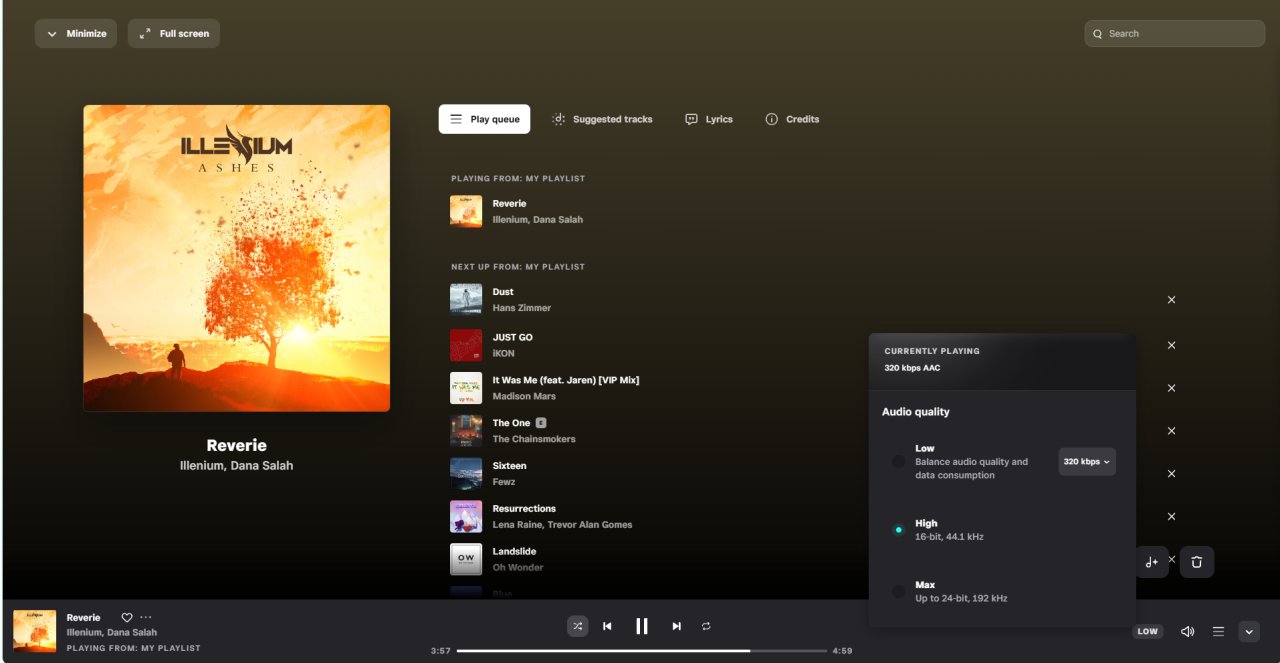Open artist Madison Mars link

[x=524, y=396]
